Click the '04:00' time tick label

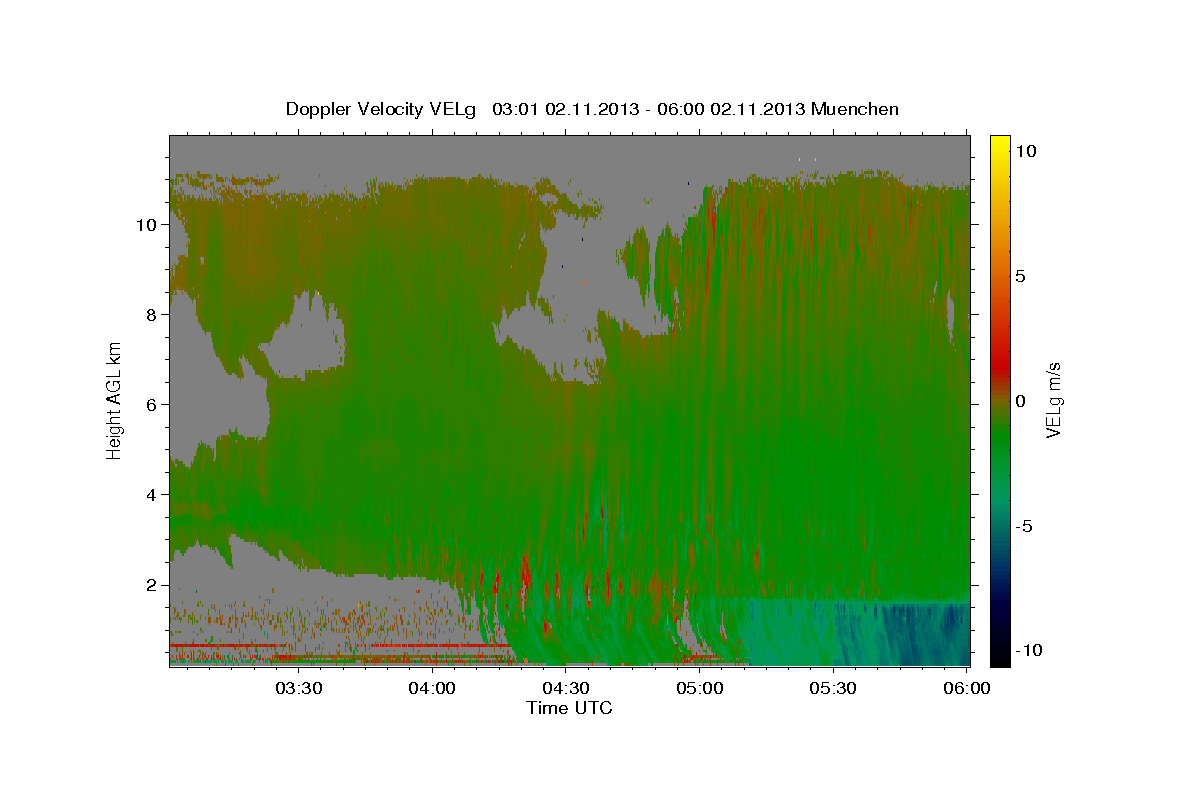pyautogui.click(x=434, y=688)
